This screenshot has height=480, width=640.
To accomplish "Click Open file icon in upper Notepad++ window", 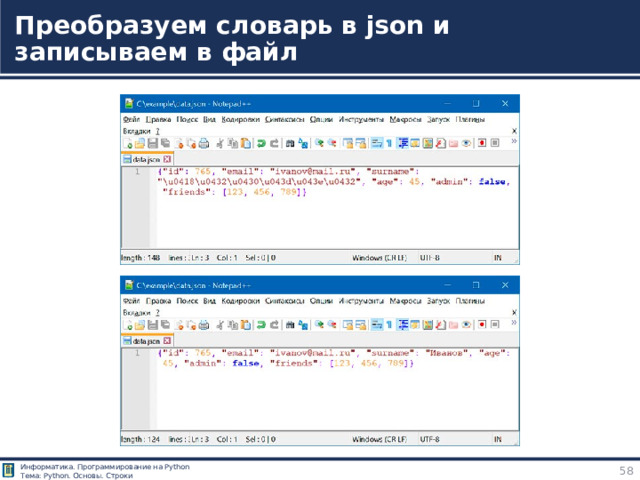I will [140, 143].
